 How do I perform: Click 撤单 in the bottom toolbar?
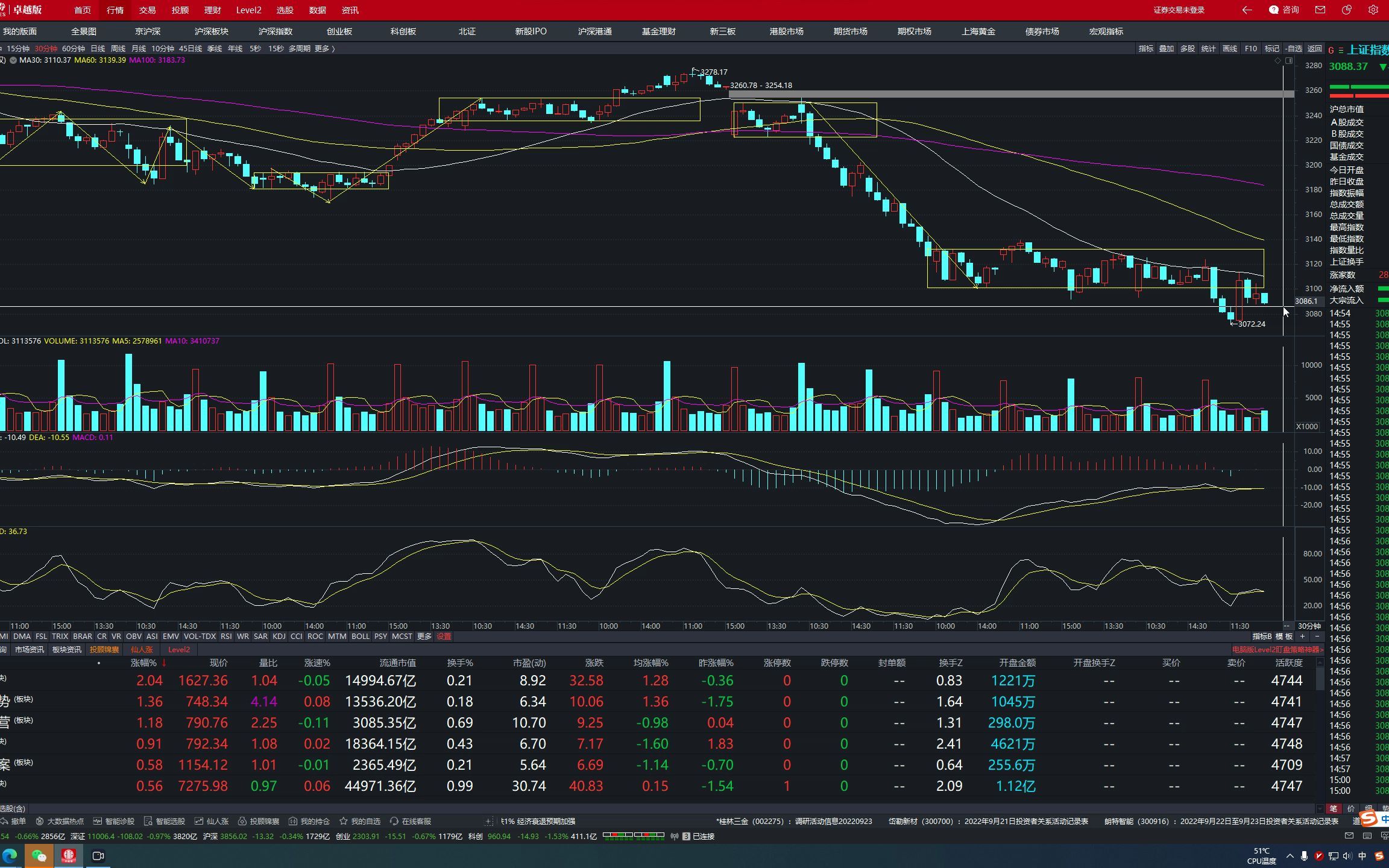pos(13,821)
